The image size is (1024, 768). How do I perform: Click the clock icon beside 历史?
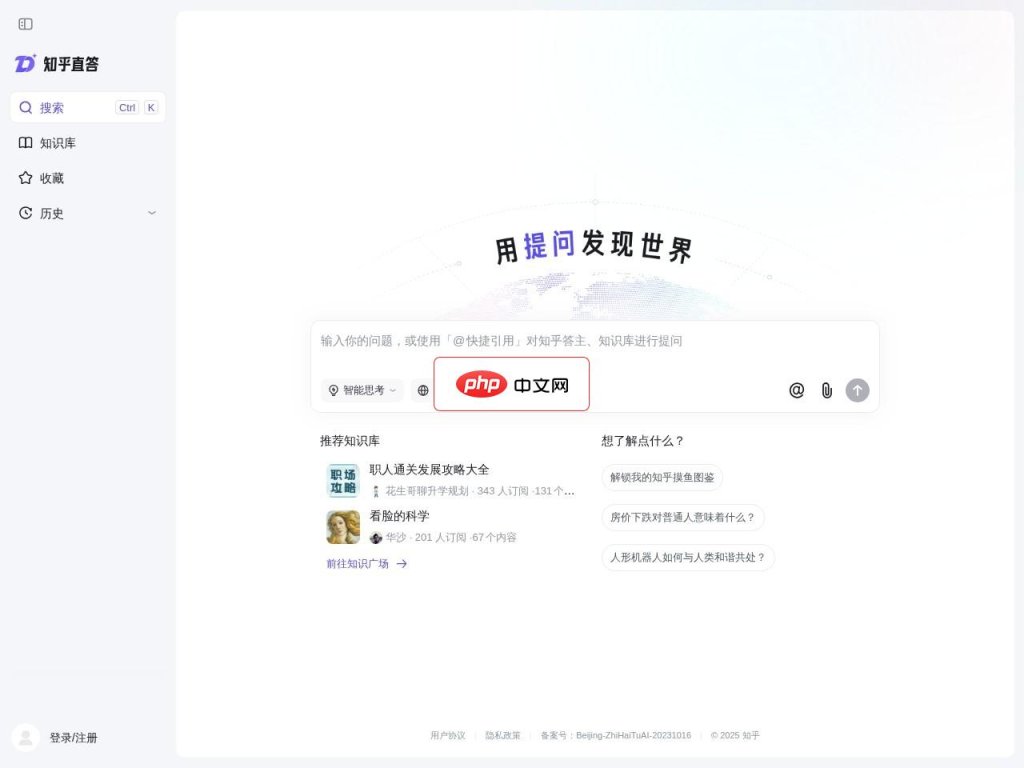[x=25, y=213]
